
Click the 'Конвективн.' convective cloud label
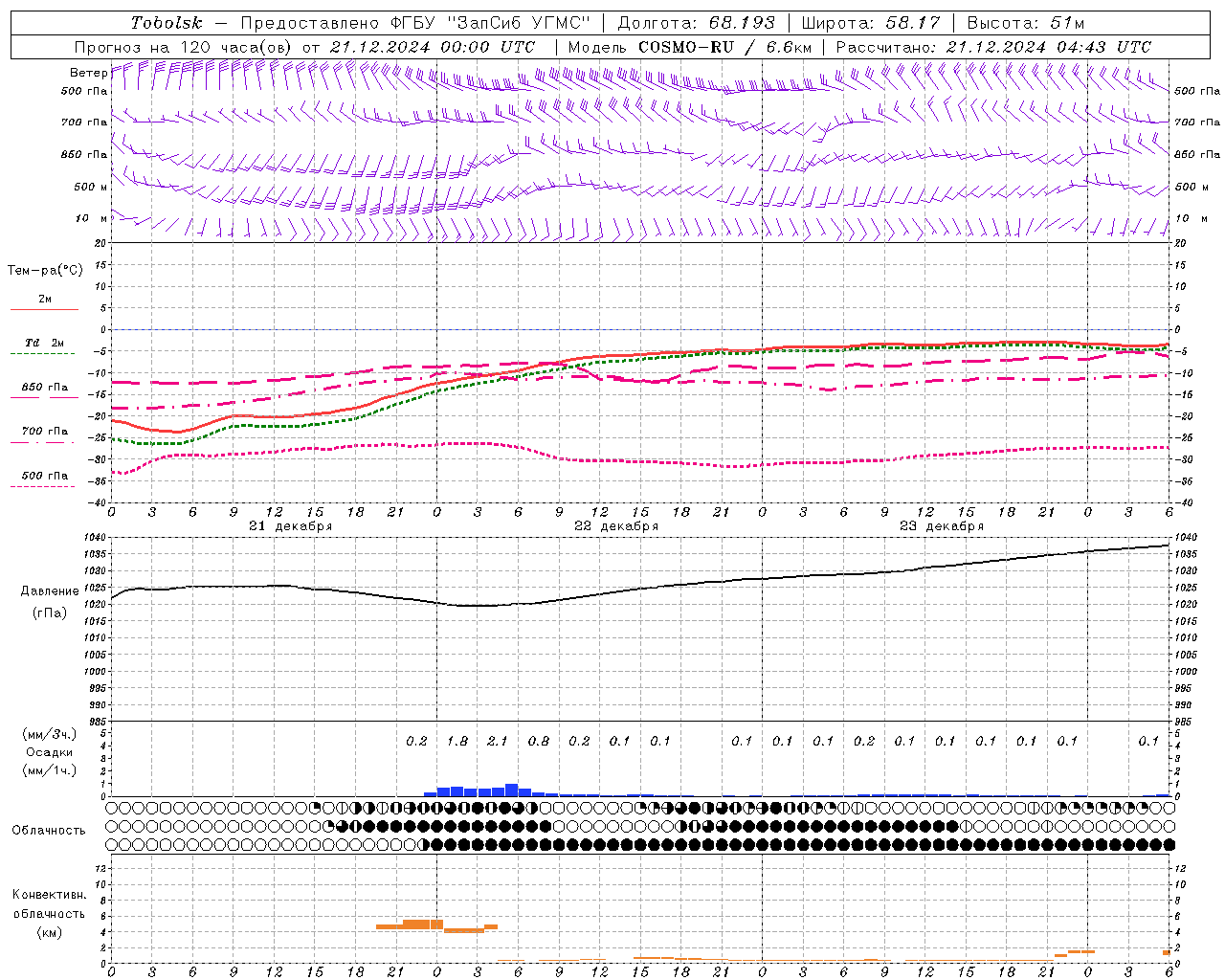tap(49, 895)
